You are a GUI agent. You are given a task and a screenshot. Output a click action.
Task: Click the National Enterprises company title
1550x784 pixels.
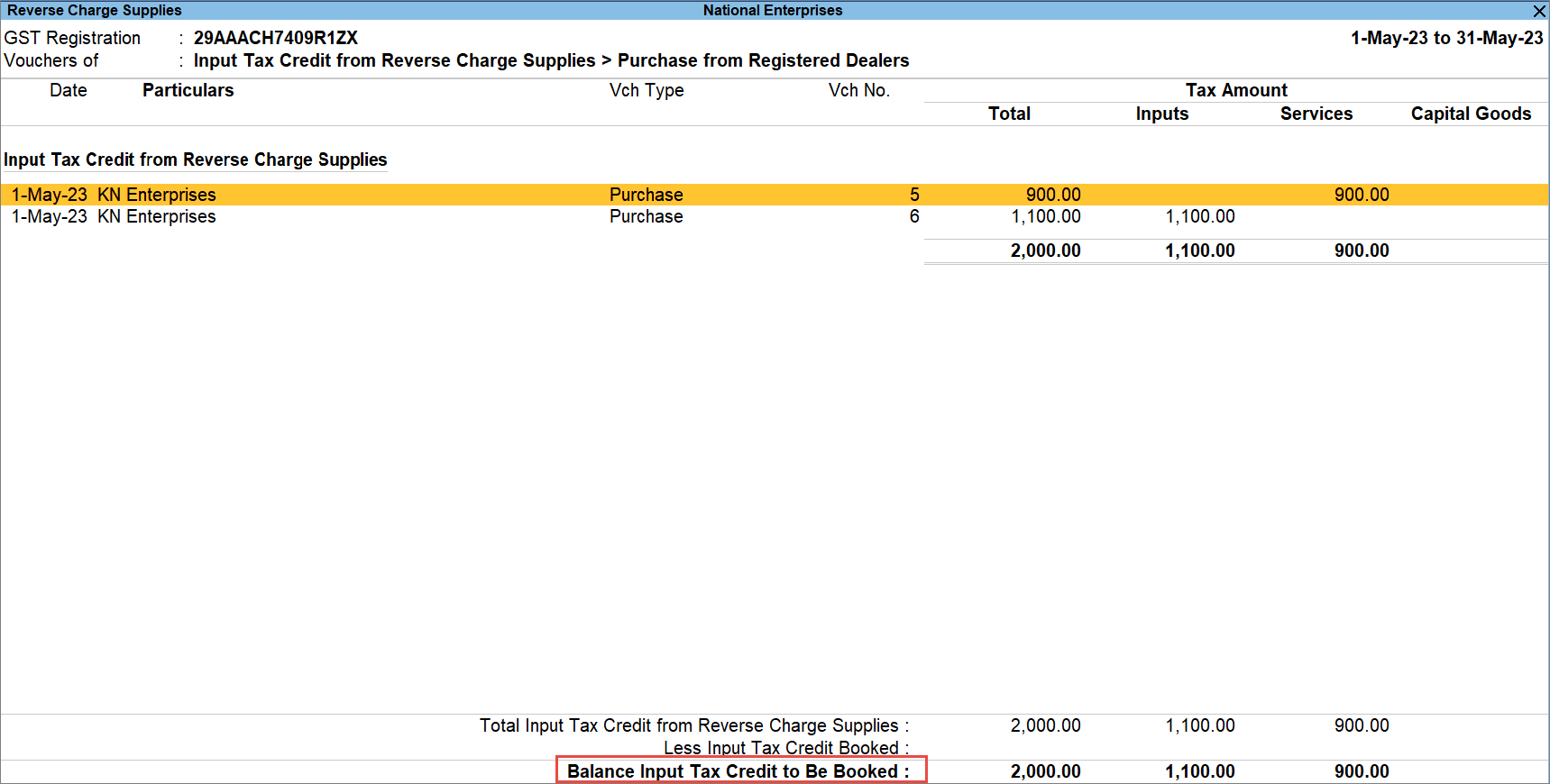tap(773, 11)
